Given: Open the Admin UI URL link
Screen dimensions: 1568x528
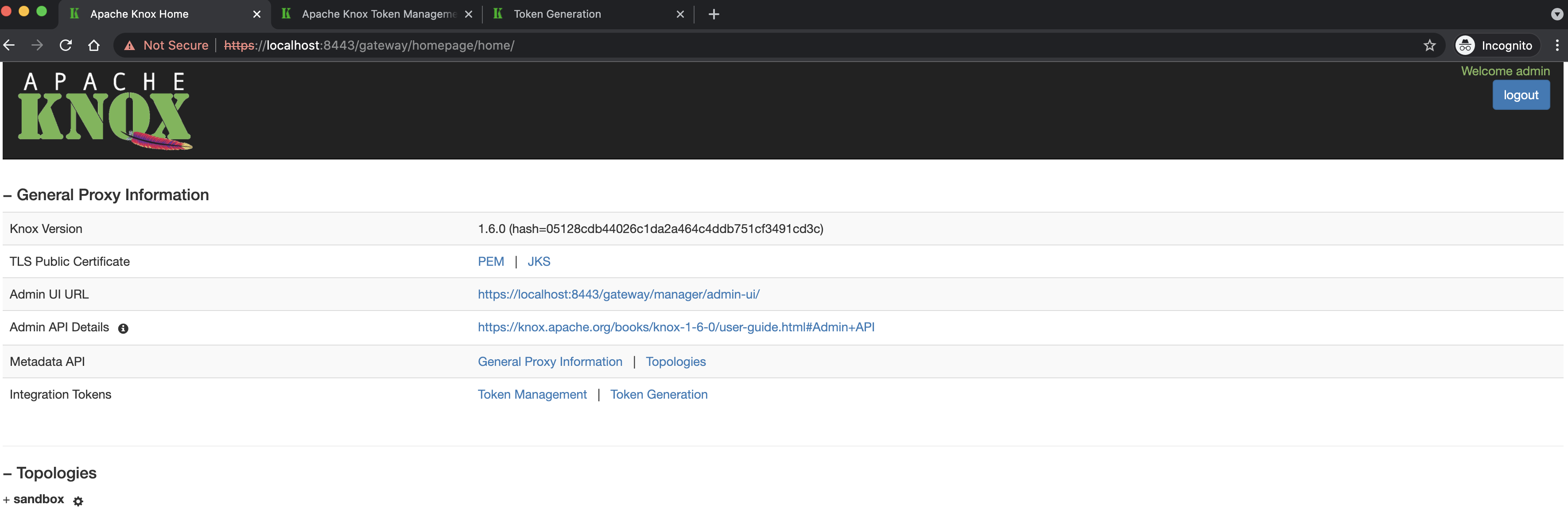Looking at the screenshot, I should (x=618, y=295).
